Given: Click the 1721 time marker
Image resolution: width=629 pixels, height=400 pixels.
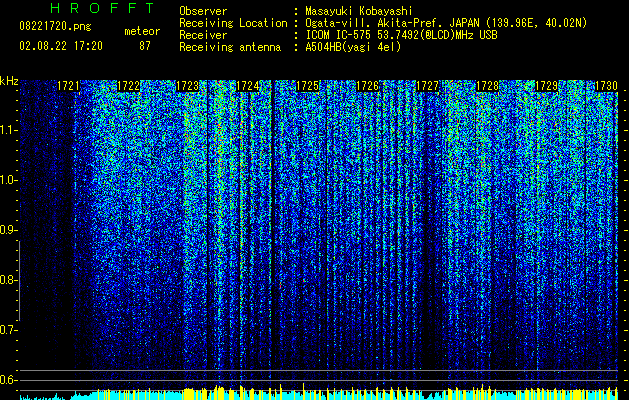Looking at the screenshot, I should 68,86.
